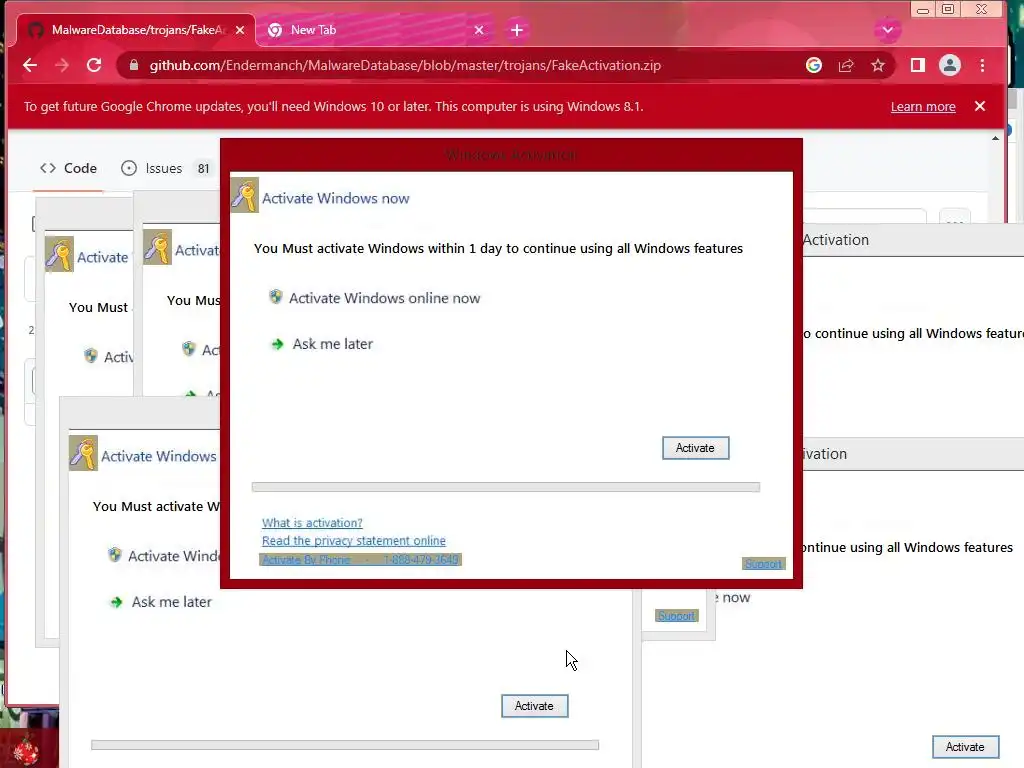Choose Ask me later in bottom-left dialog
Screen dimensions: 1024x768
(x=171, y=602)
